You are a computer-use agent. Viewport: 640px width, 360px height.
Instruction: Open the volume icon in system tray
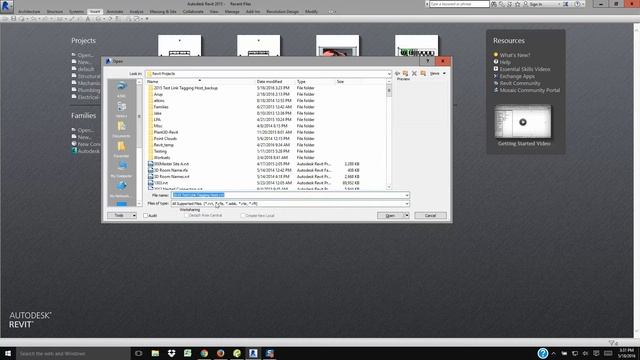pyautogui.click(x=585, y=353)
